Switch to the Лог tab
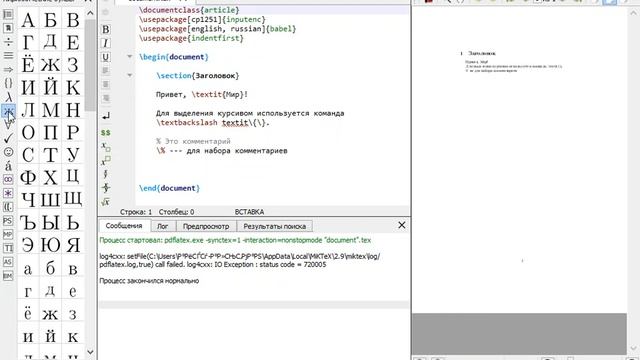Viewport: 640px width, 360px height. [162, 226]
